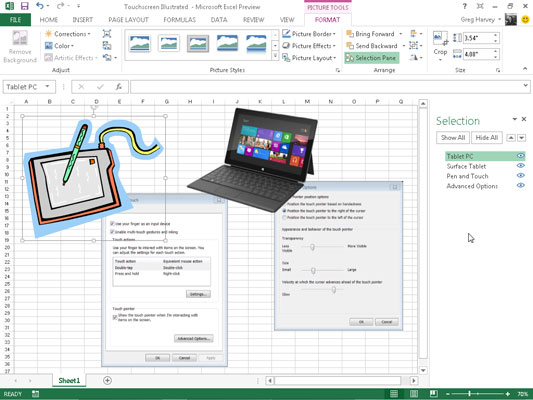Click the Undo arrow icon
533x400 pixels.
[x=39, y=6]
